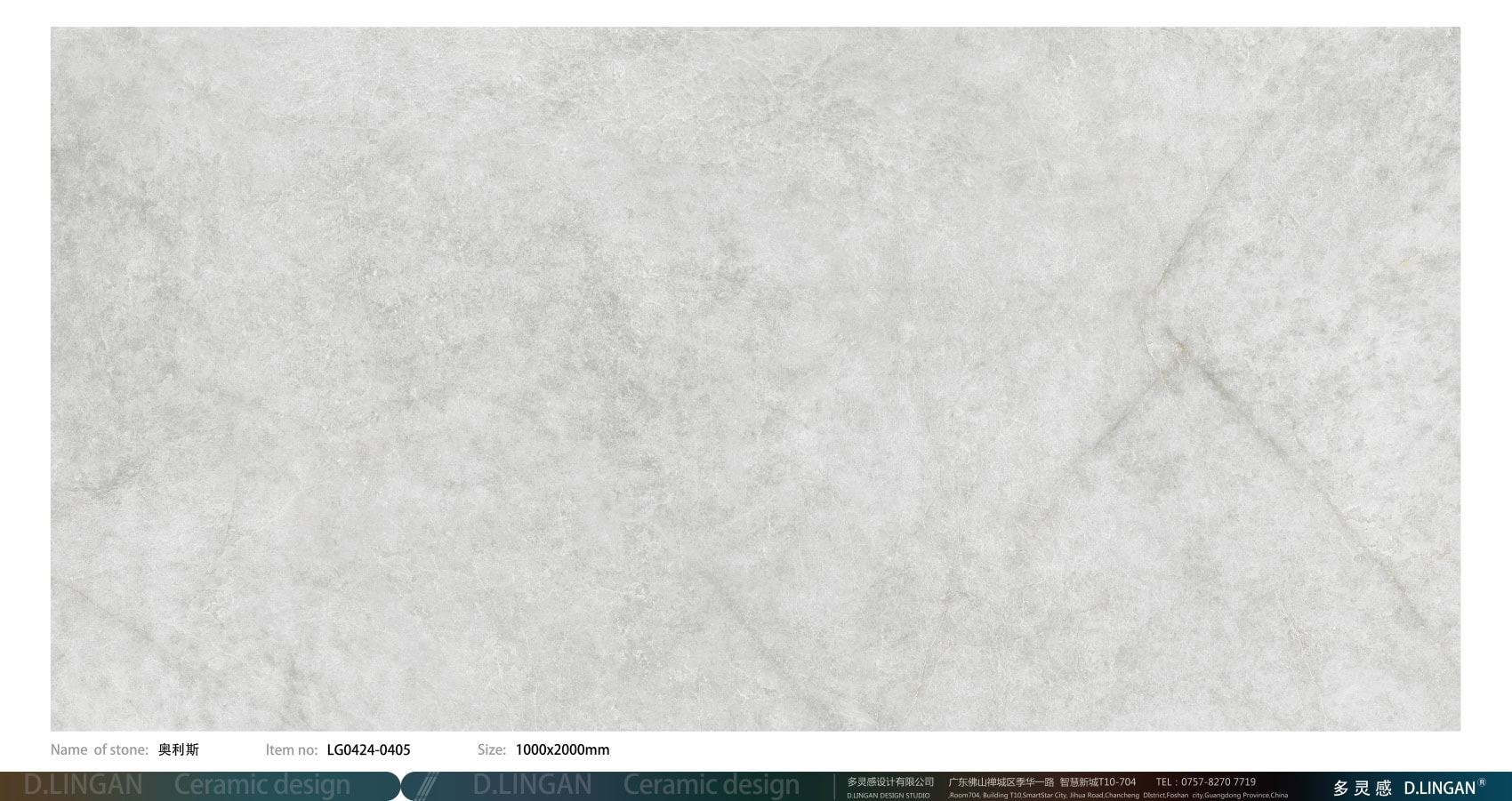Click the company name 多灵感设计有限公司
The image size is (1512, 801).
pos(890,781)
